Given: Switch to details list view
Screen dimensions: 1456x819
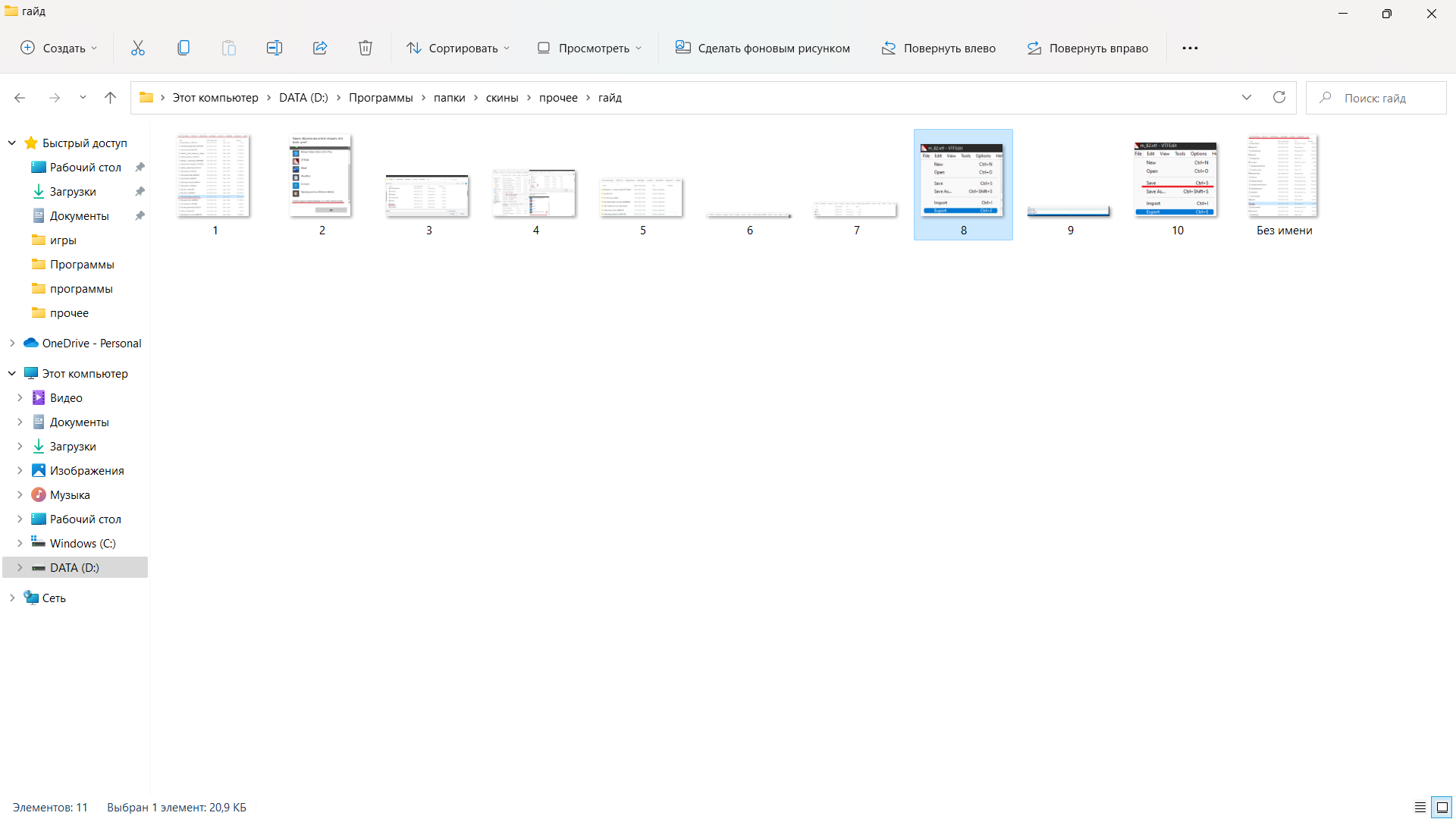Looking at the screenshot, I should tap(1420, 807).
